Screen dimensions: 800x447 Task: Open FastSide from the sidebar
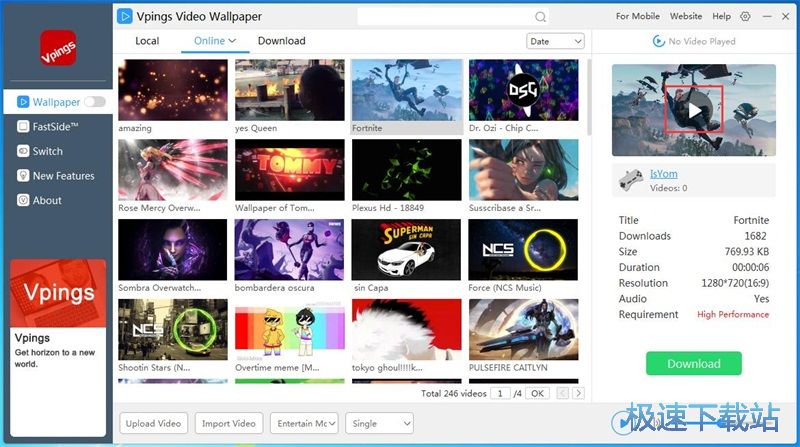[x=55, y=127]
